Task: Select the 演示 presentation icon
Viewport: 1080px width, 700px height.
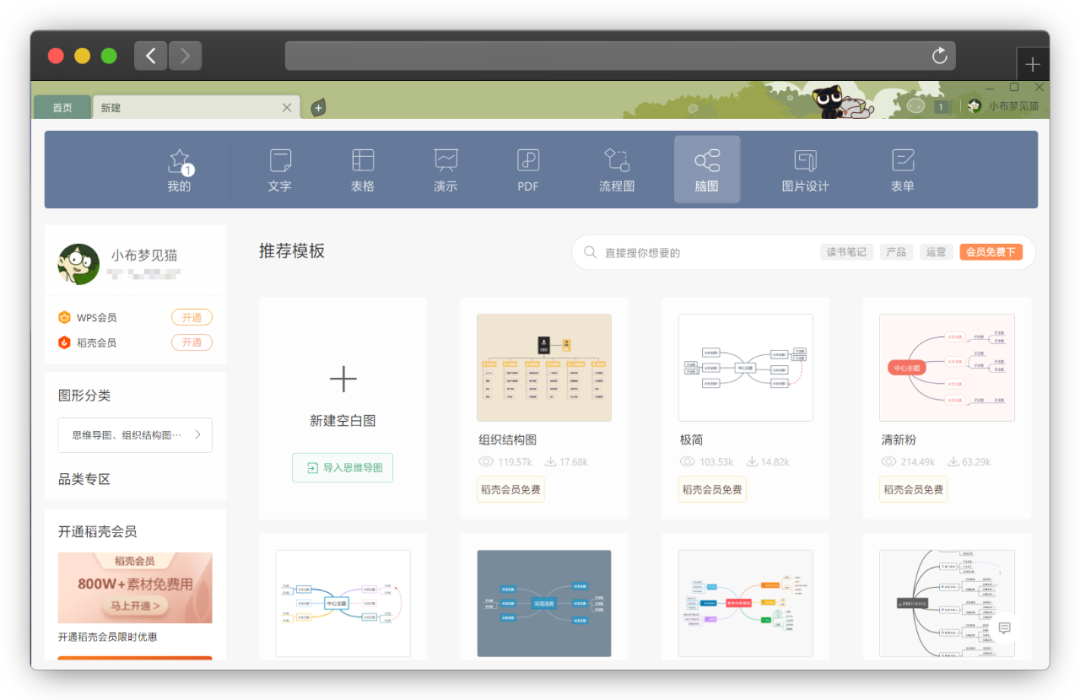Action: 445,169
